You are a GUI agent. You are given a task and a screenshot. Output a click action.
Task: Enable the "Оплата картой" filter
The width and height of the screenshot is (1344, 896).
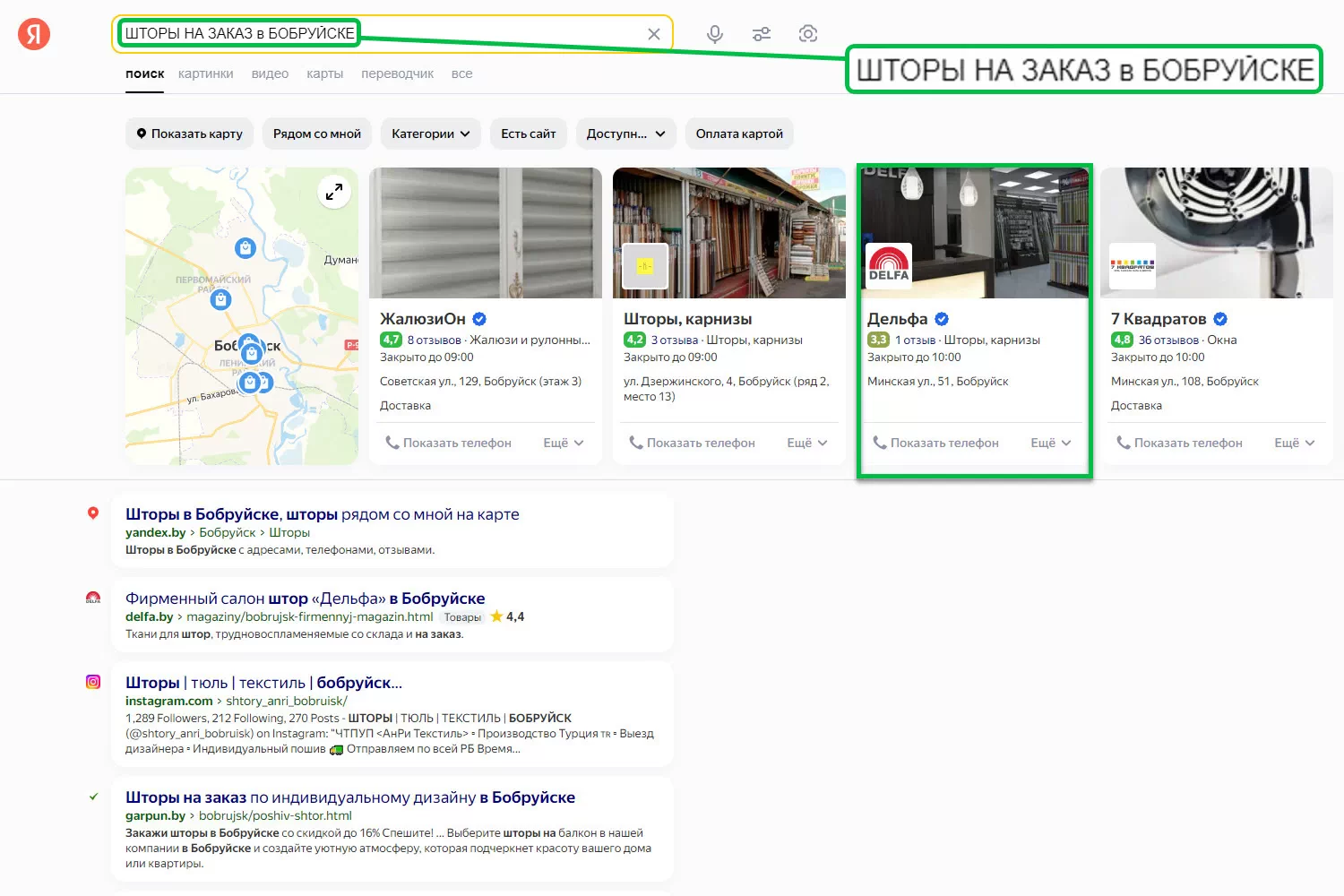point(739,134)
